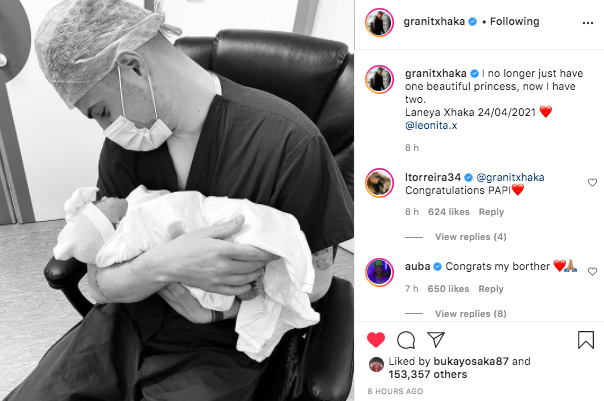Reply to ltorreira34's comment
This screenshot has width=604, height=401.
click(491, 212)
